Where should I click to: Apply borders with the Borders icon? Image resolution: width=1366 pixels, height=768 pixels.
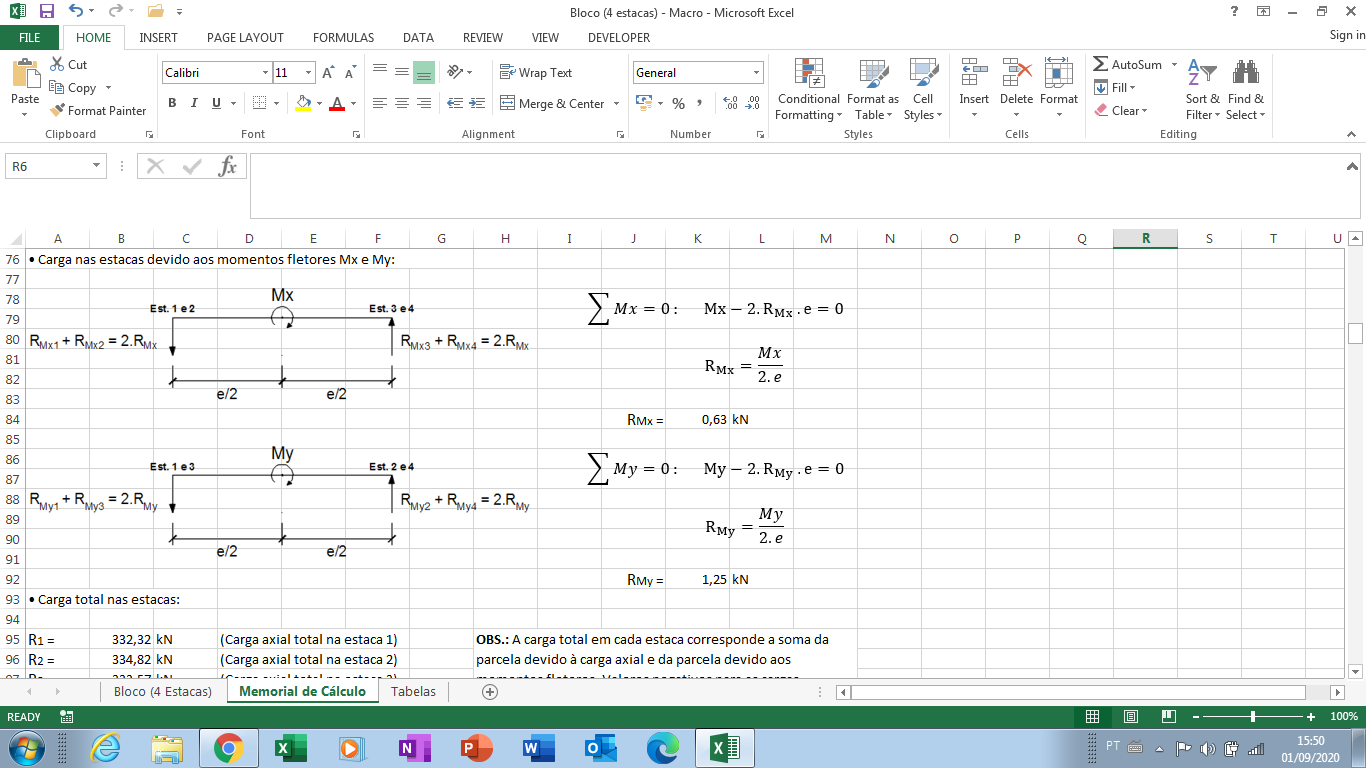tap(260, 103)
